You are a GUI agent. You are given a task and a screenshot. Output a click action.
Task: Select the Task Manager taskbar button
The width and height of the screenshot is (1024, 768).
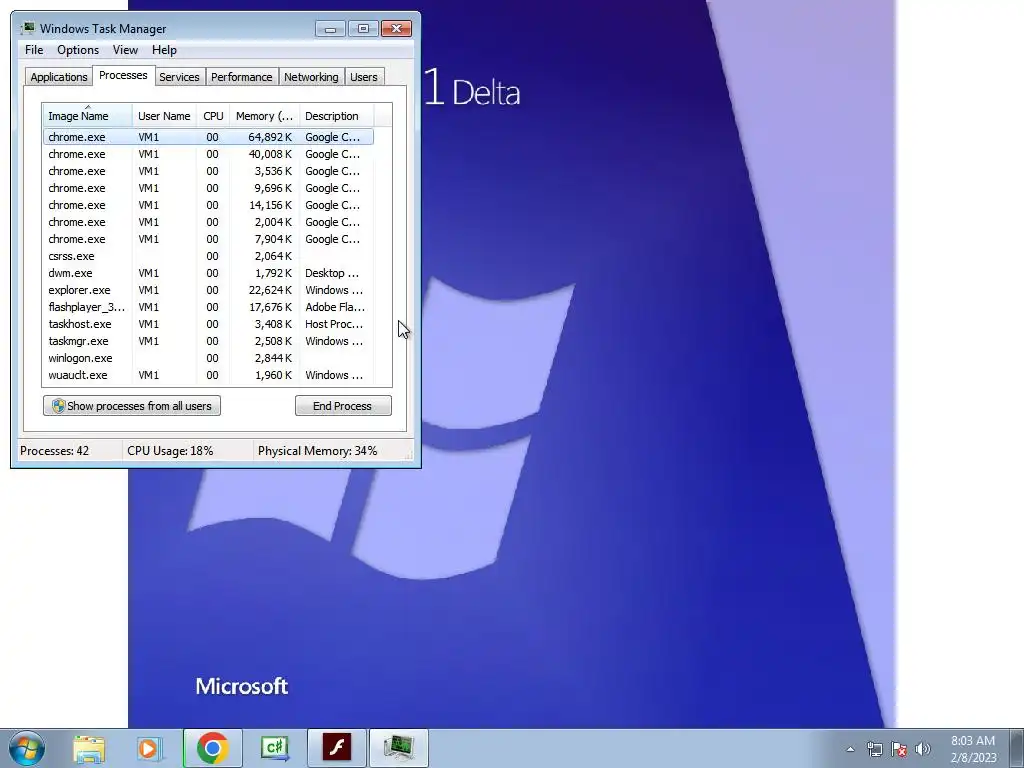pos(398,748)
